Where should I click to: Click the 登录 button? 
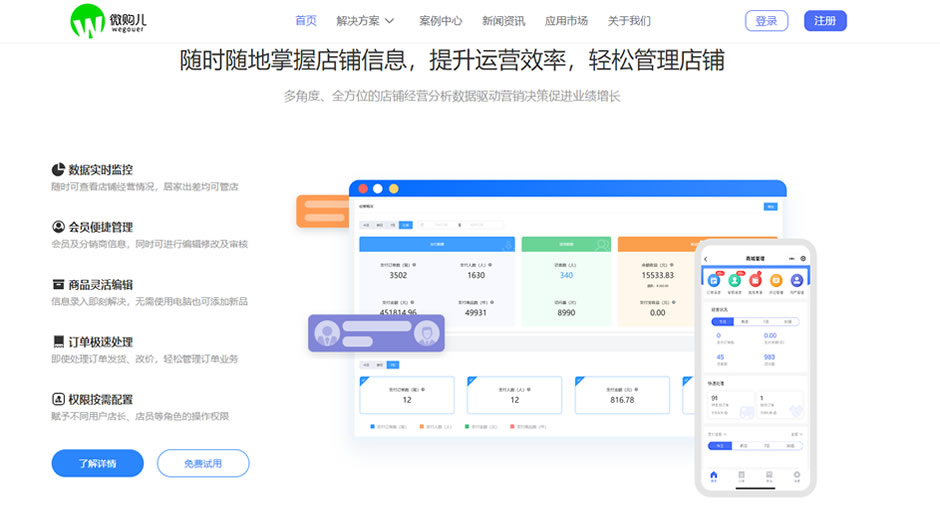tap(766, 21)
